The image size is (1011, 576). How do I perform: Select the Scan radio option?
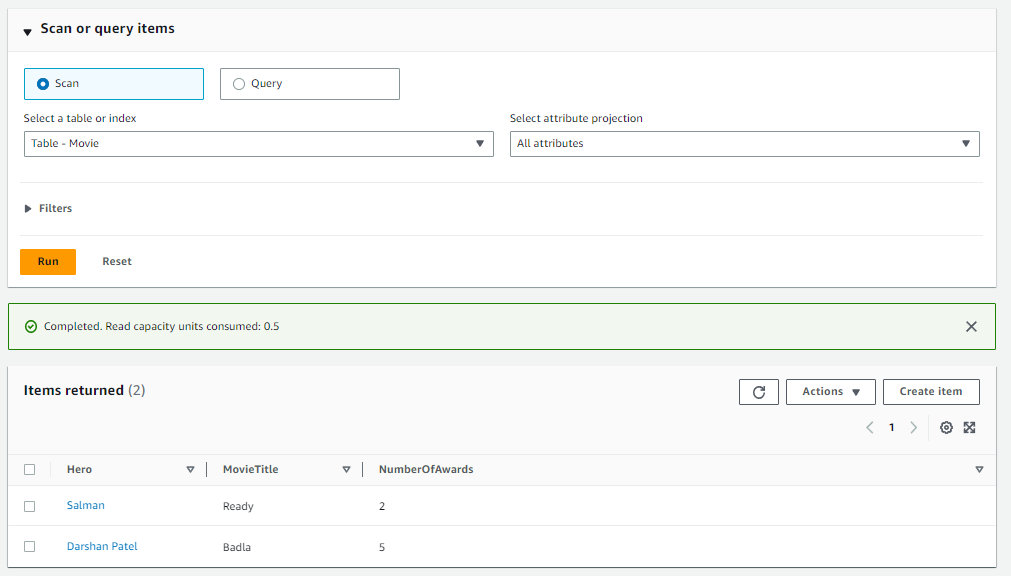pos(113,84)
